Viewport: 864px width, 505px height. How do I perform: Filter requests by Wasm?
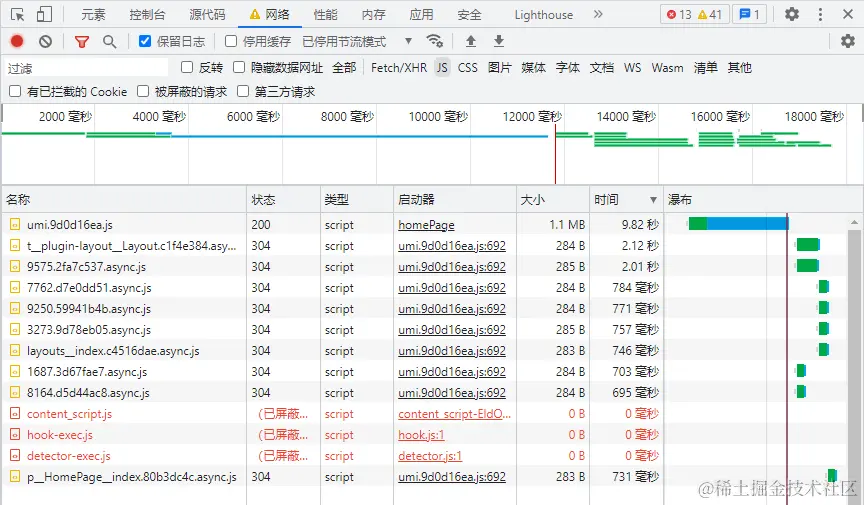667,68
